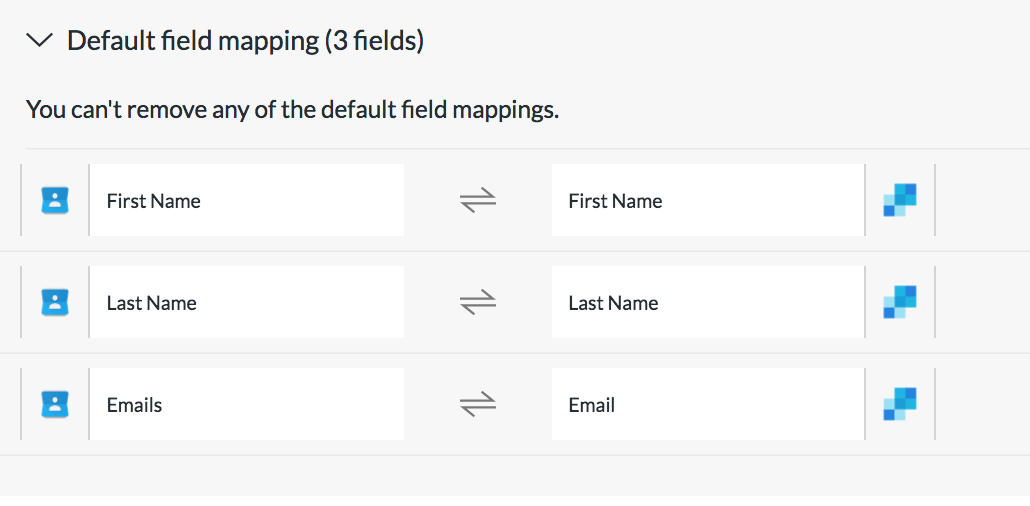Open the Emails source field box

246,403
